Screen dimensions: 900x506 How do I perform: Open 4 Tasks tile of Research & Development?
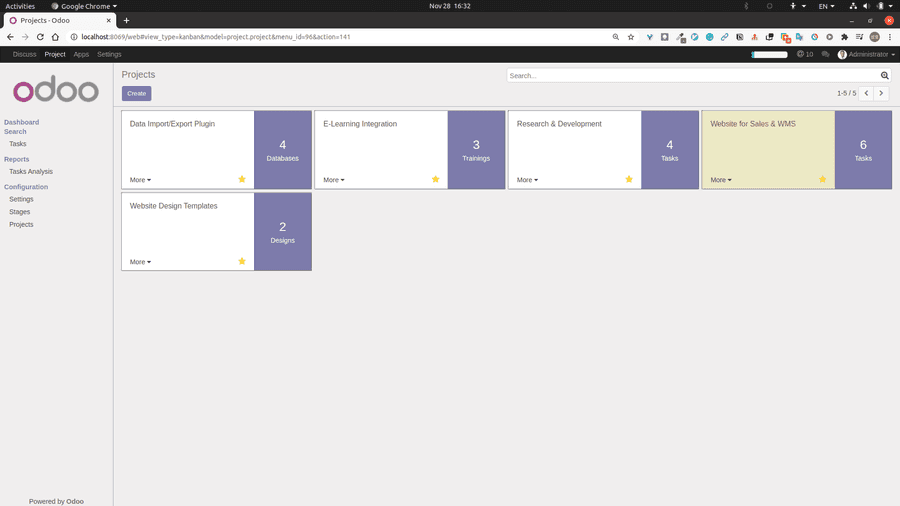click(x=670, y=150)
